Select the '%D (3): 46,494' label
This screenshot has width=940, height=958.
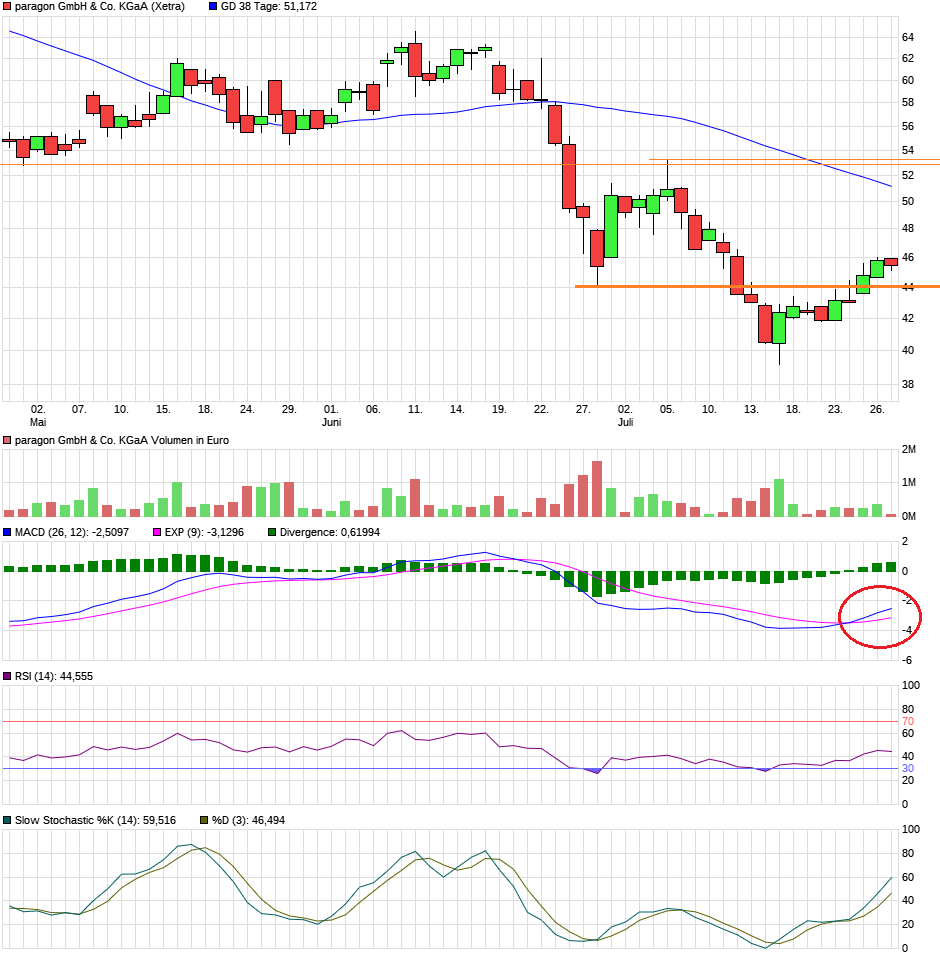click(x=249, y=821)
